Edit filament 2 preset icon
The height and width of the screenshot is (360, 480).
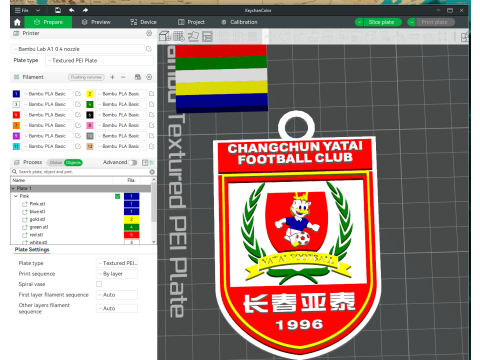pyautogui.click(x=152, y=94)
